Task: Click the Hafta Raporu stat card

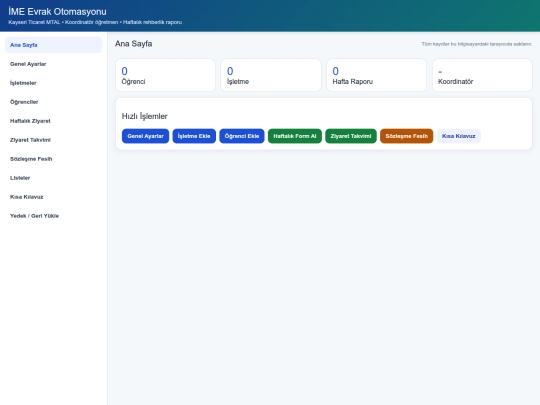Action: point(376,75)
